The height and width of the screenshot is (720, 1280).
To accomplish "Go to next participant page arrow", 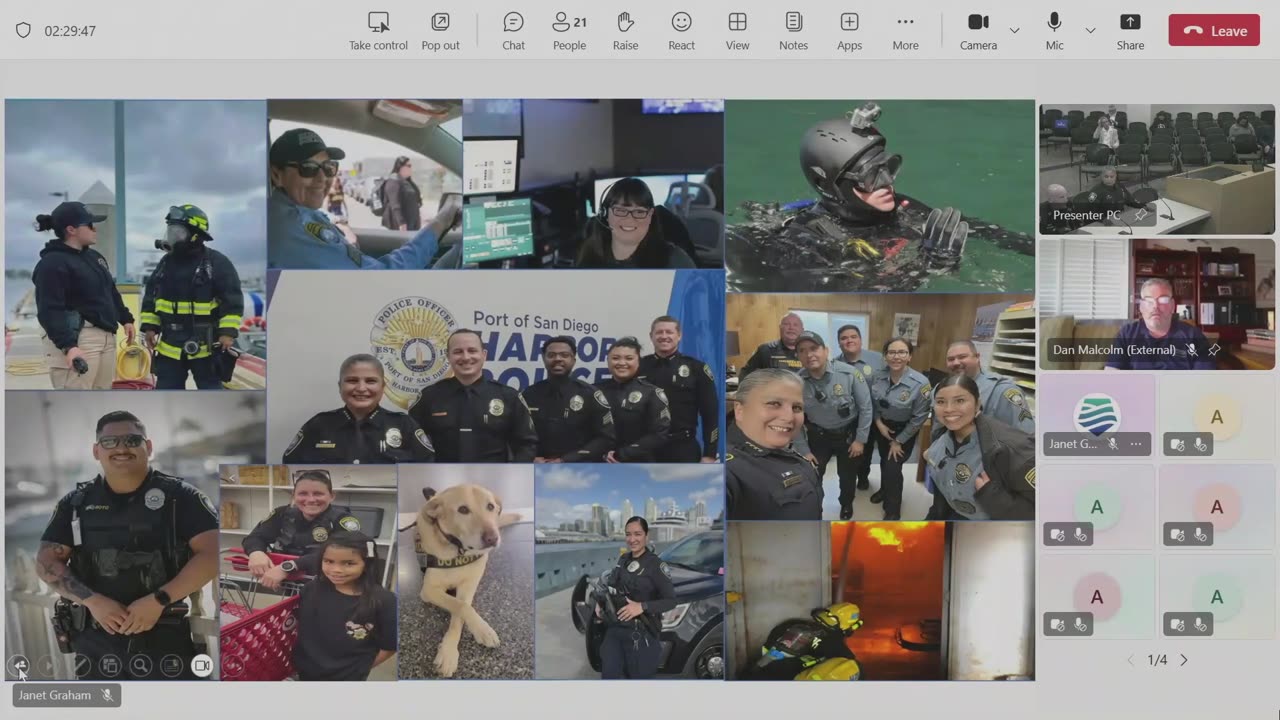I will (x=1184, y=660).
